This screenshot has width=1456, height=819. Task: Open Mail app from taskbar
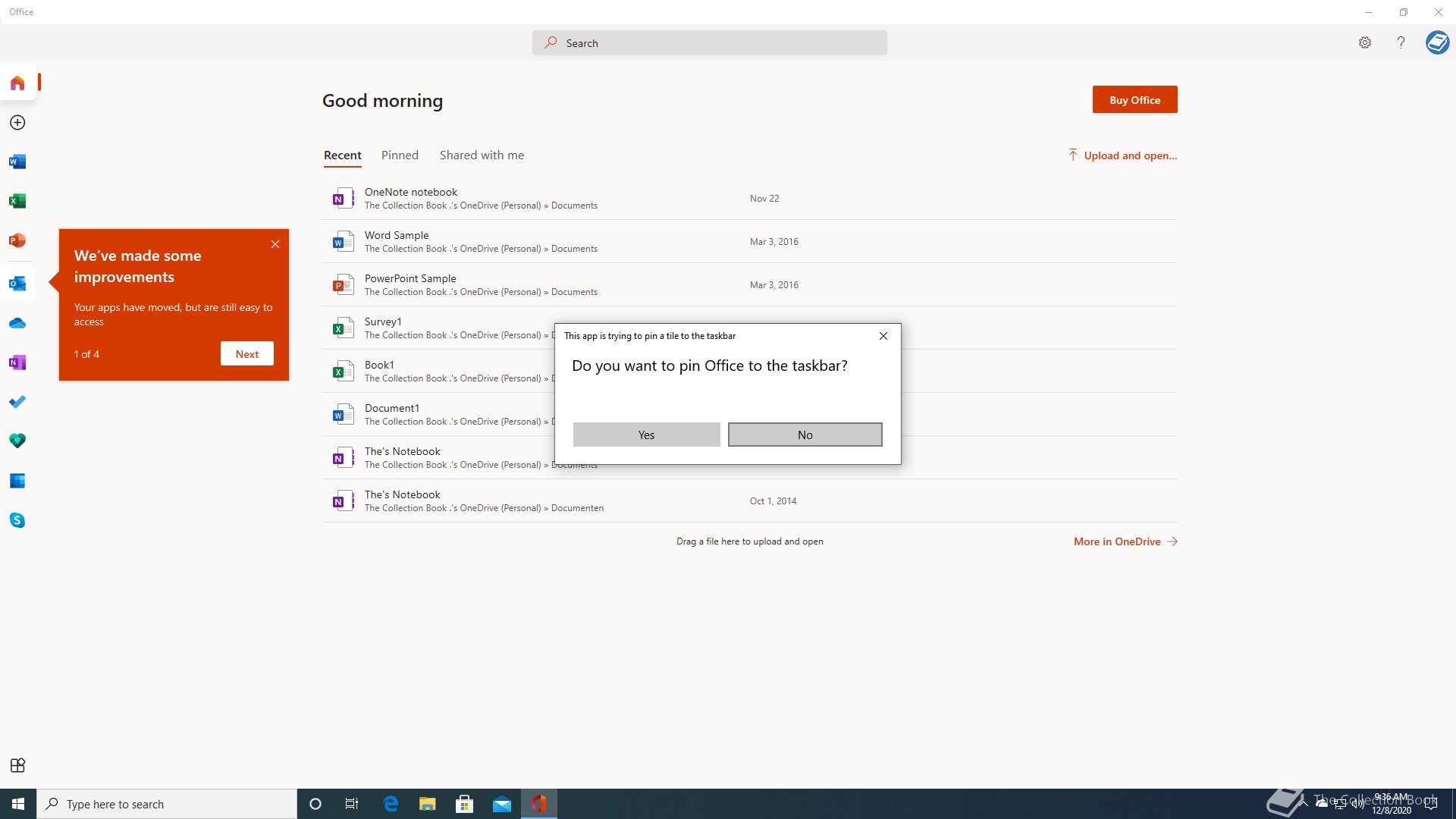502,804
